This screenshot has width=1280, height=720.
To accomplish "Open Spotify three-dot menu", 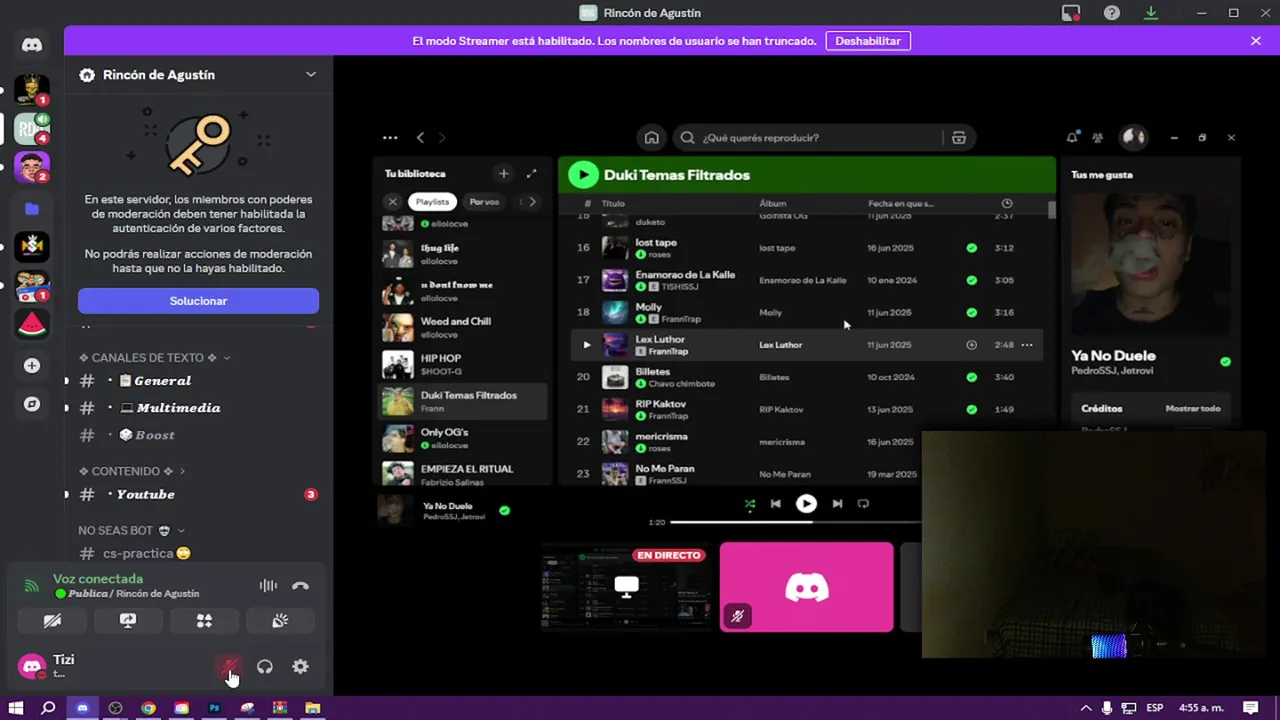I will tap(390, 138).
